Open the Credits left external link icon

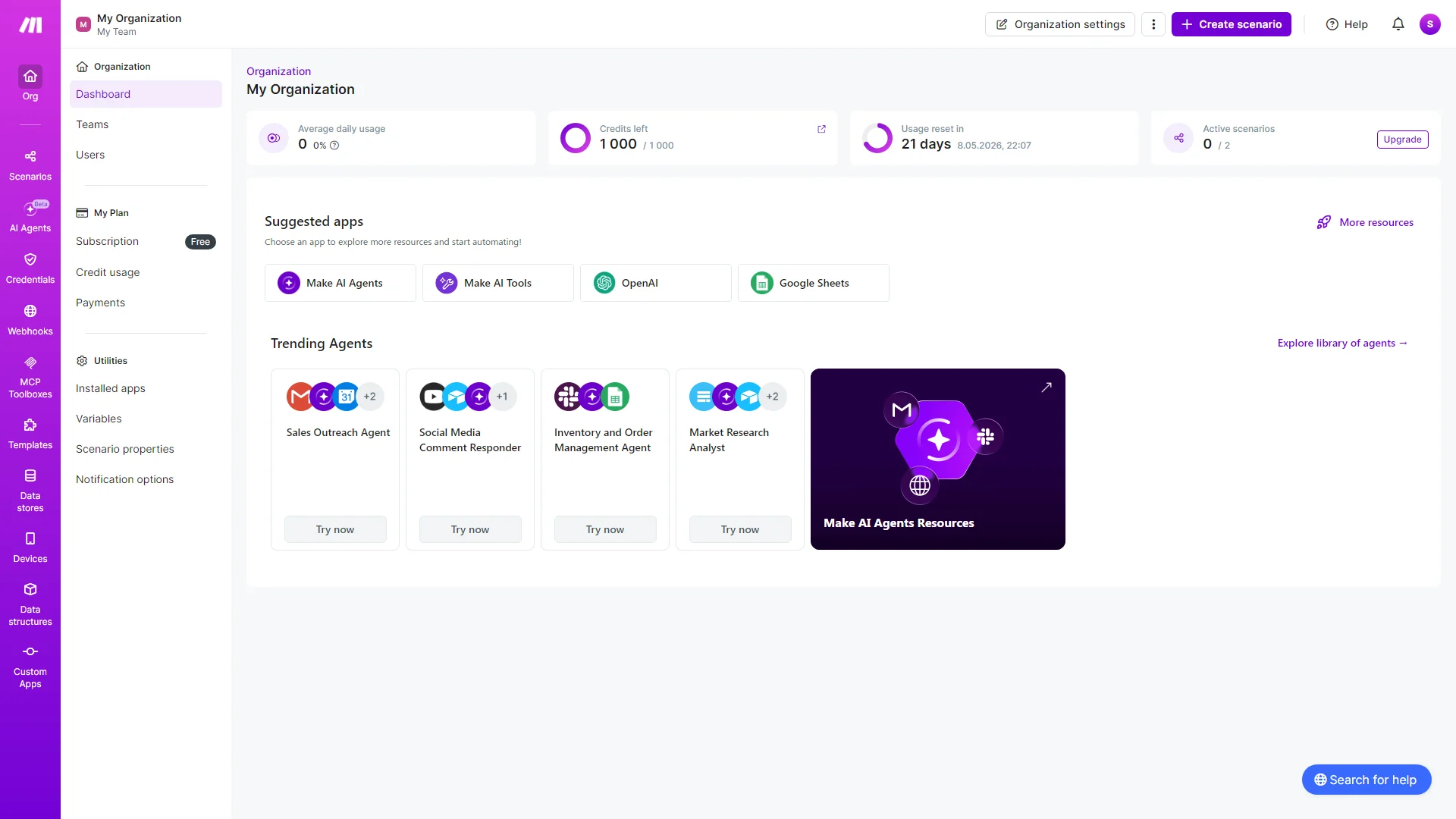point(821,129)
